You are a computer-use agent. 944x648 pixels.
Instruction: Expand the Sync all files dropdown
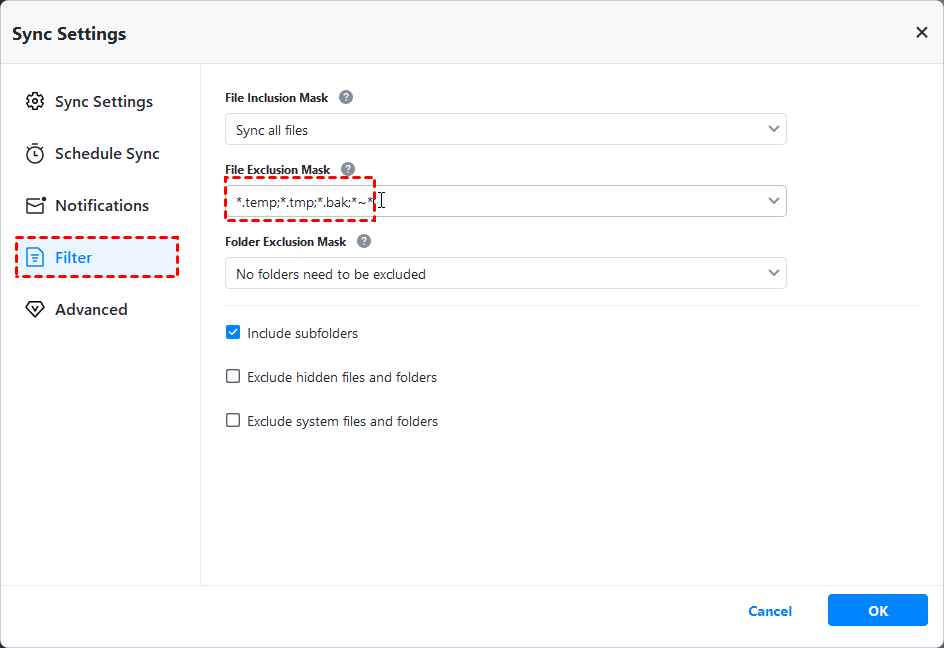coord(773,130)
